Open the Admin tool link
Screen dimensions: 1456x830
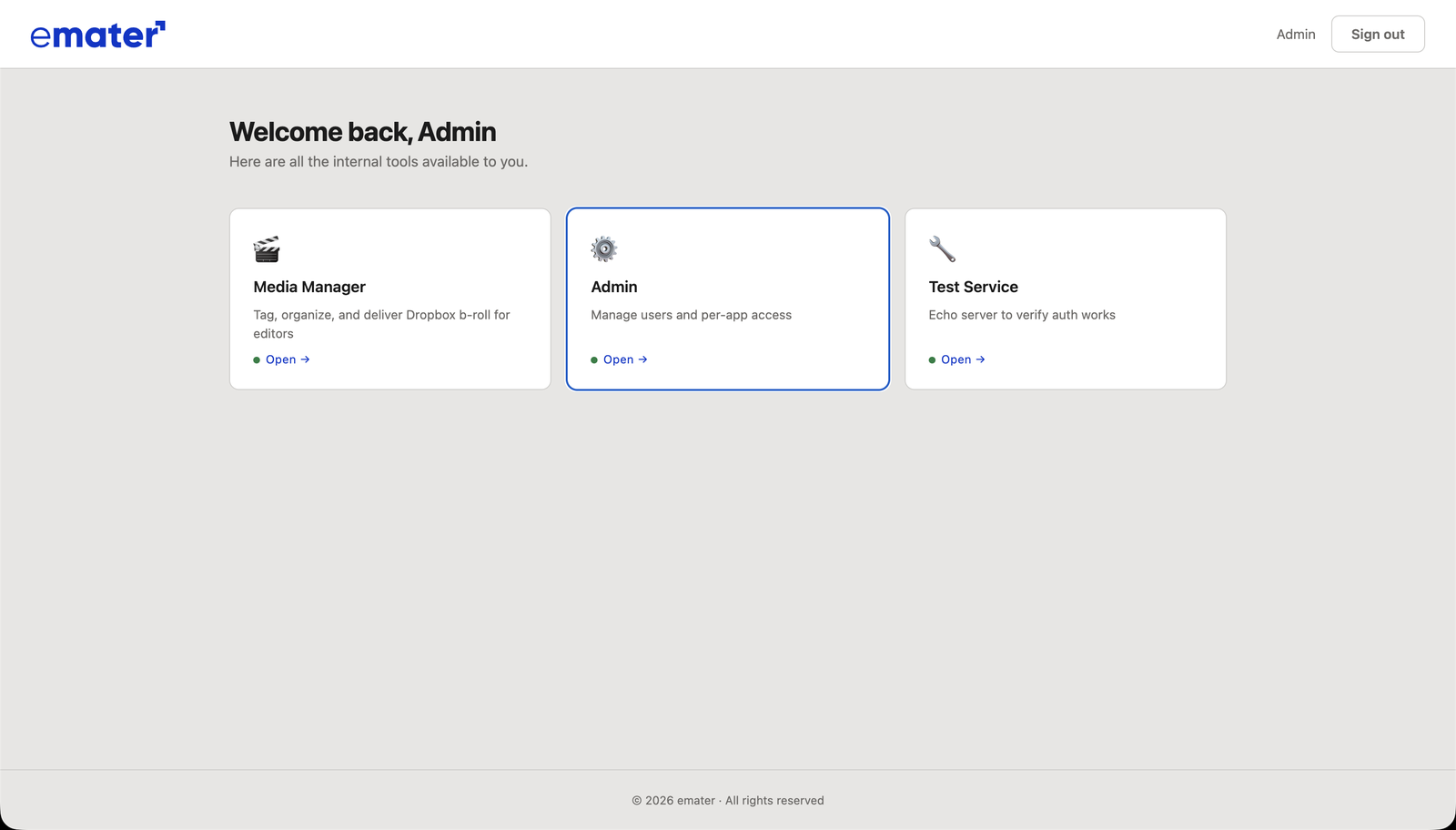pyautogui.click(x=625, y=359)
